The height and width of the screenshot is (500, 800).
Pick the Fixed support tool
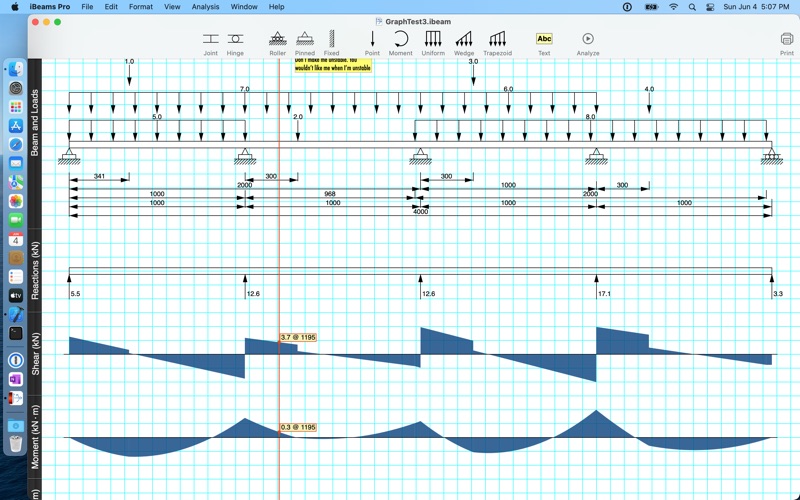[331, 43]
